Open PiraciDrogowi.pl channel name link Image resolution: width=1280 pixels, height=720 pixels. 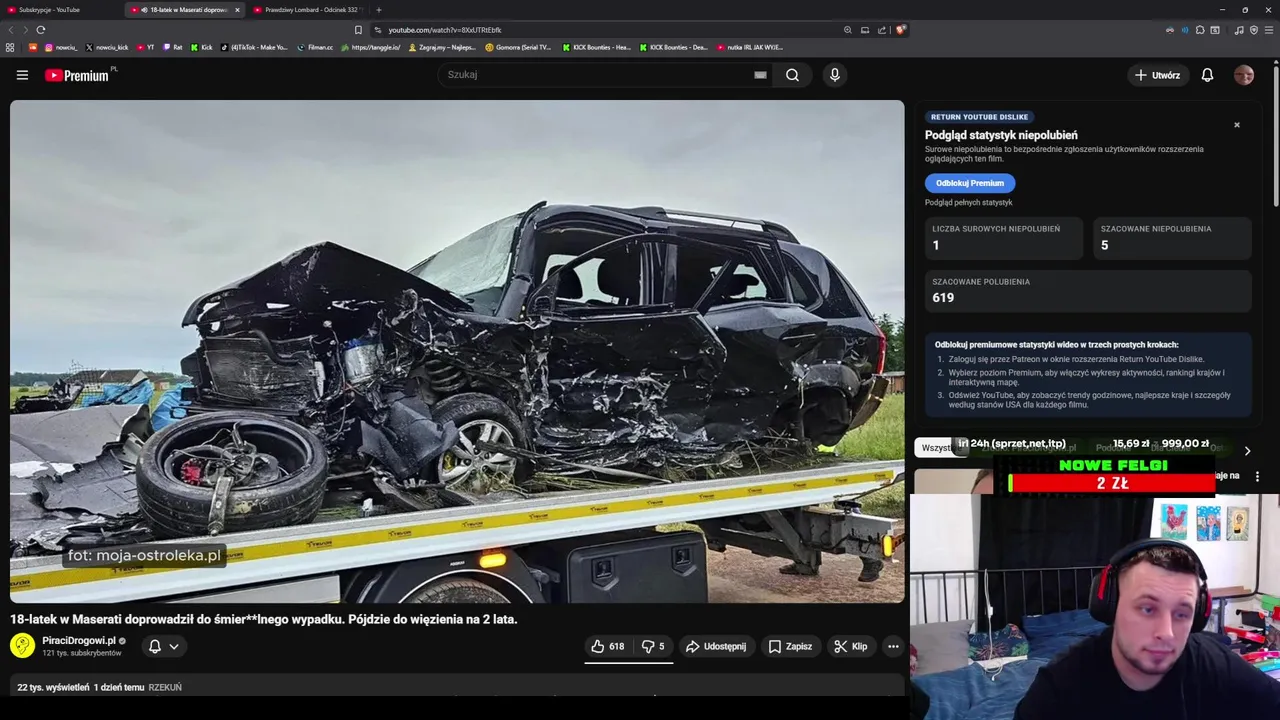point(79,641)
